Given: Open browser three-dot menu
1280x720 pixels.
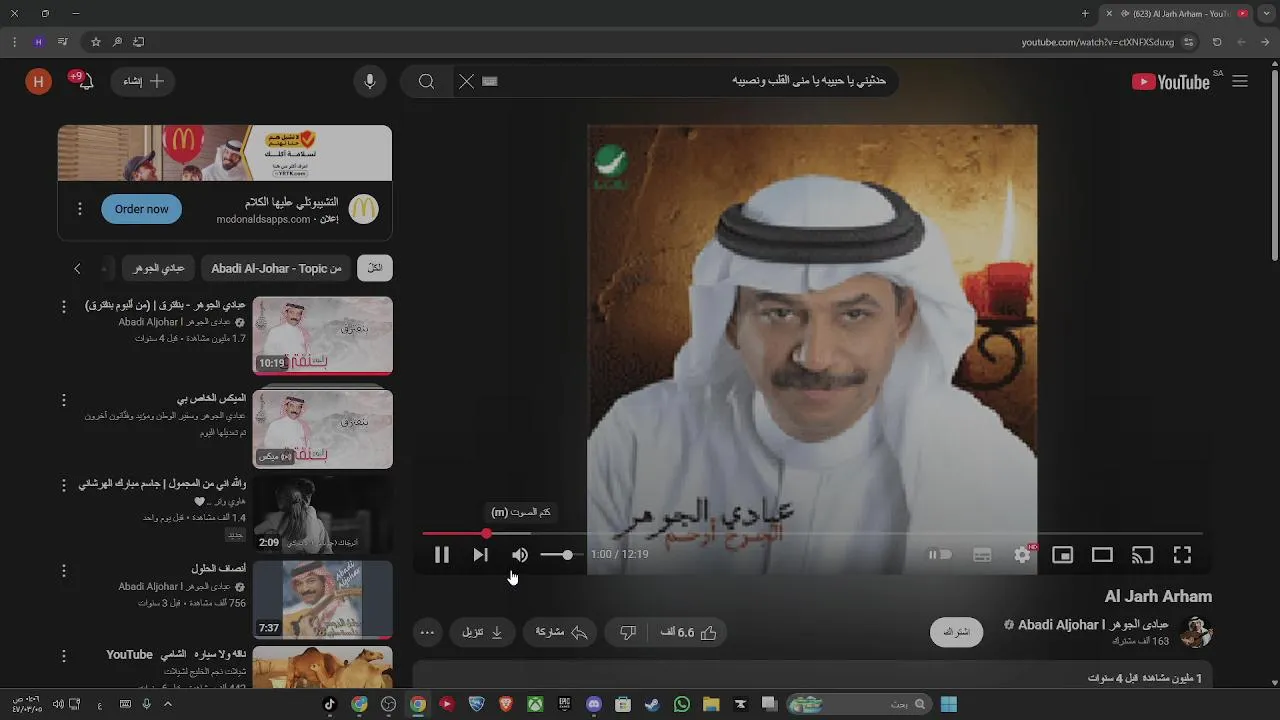Looking at the screenshot, I should 14,42.
